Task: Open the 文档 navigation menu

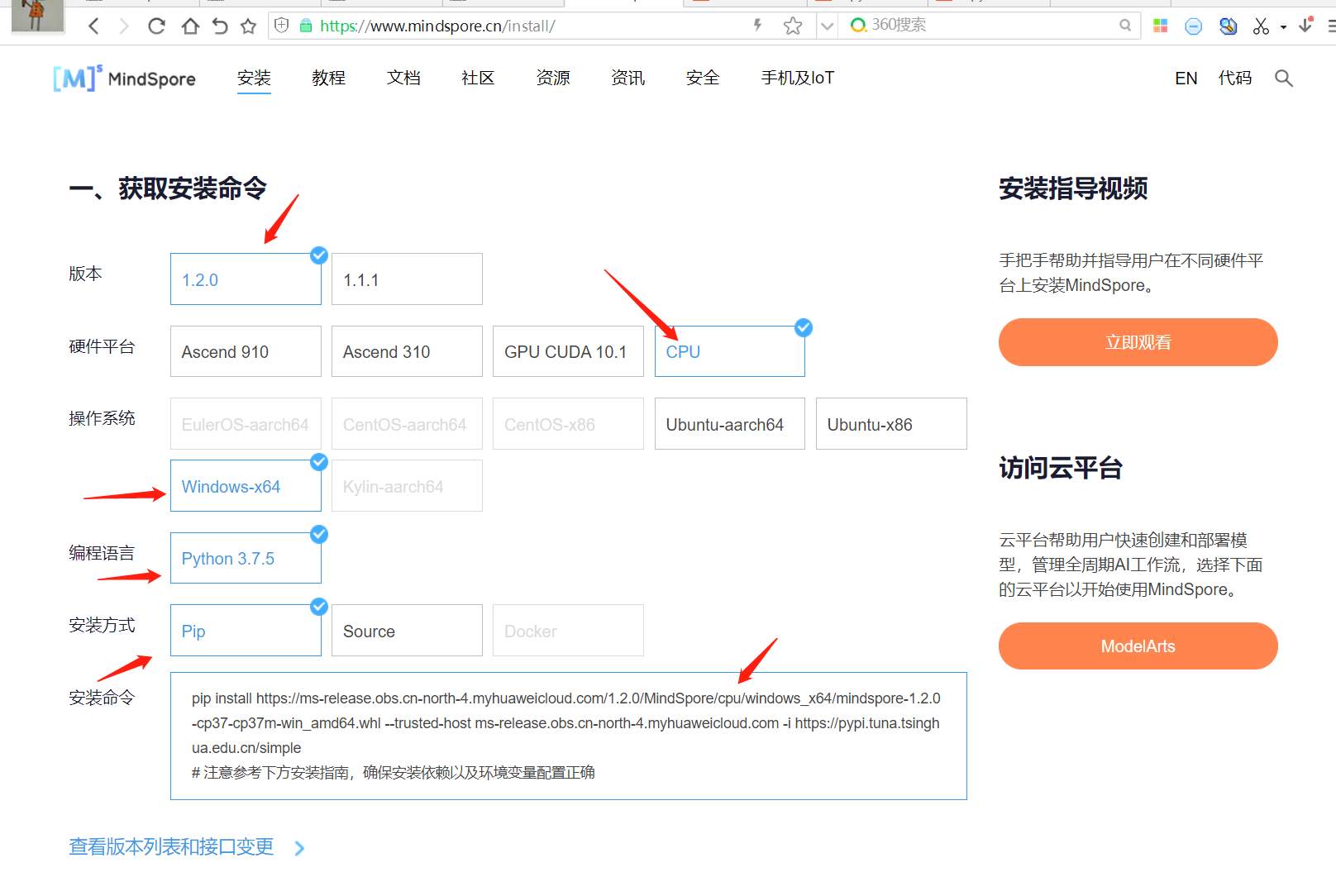Action: point(403,78)
